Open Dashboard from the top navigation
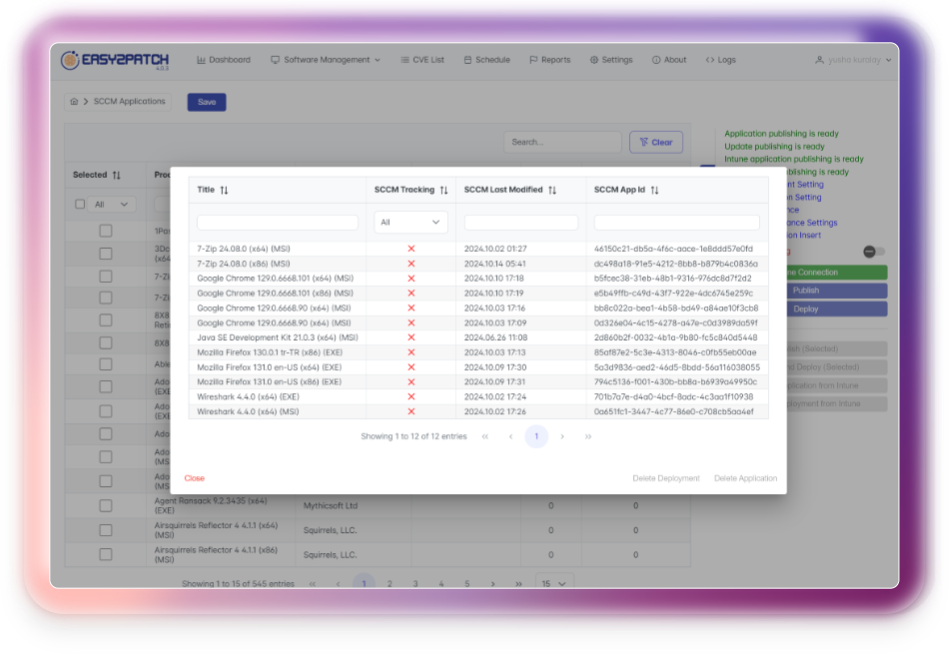The width and height of the screenshot is (949, 654). [x=223, y=60]
